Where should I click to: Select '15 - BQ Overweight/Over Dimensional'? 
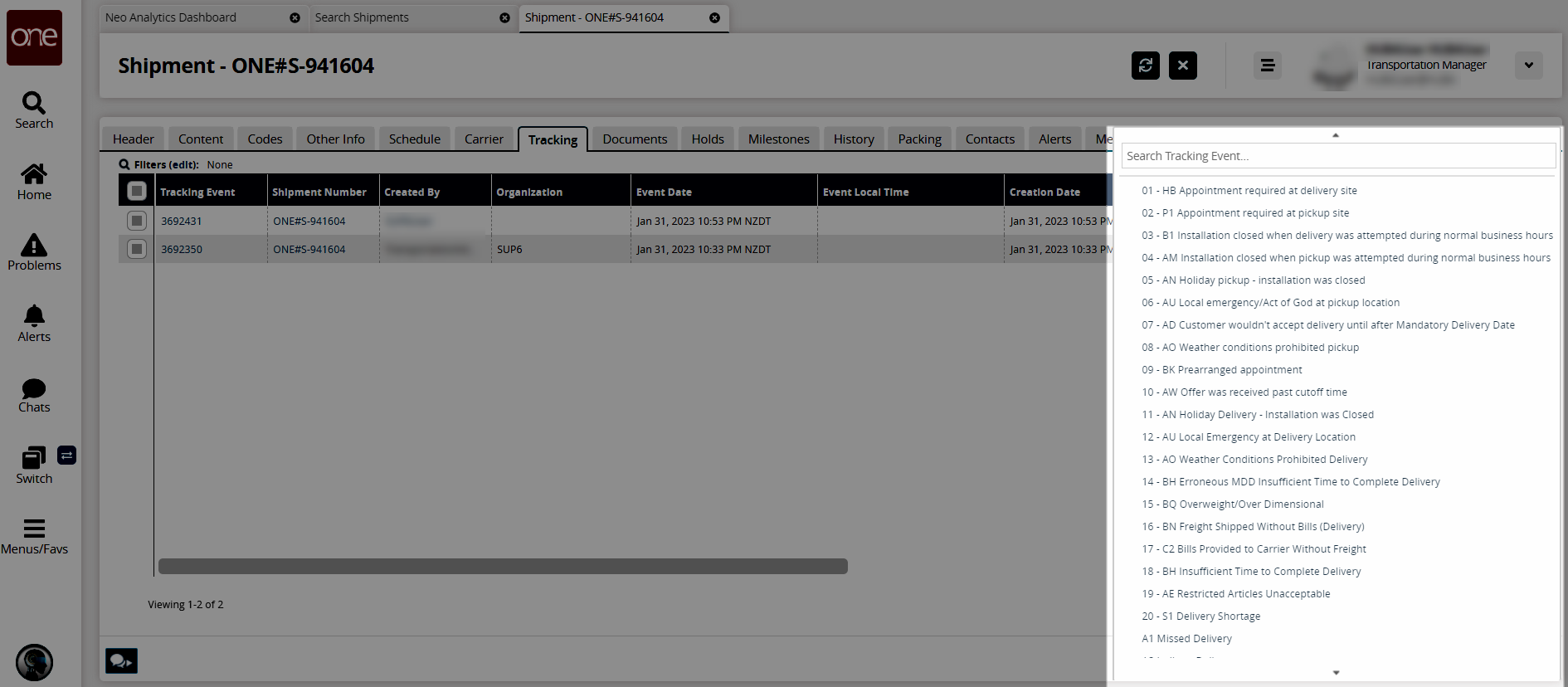tap(1233, 504)
